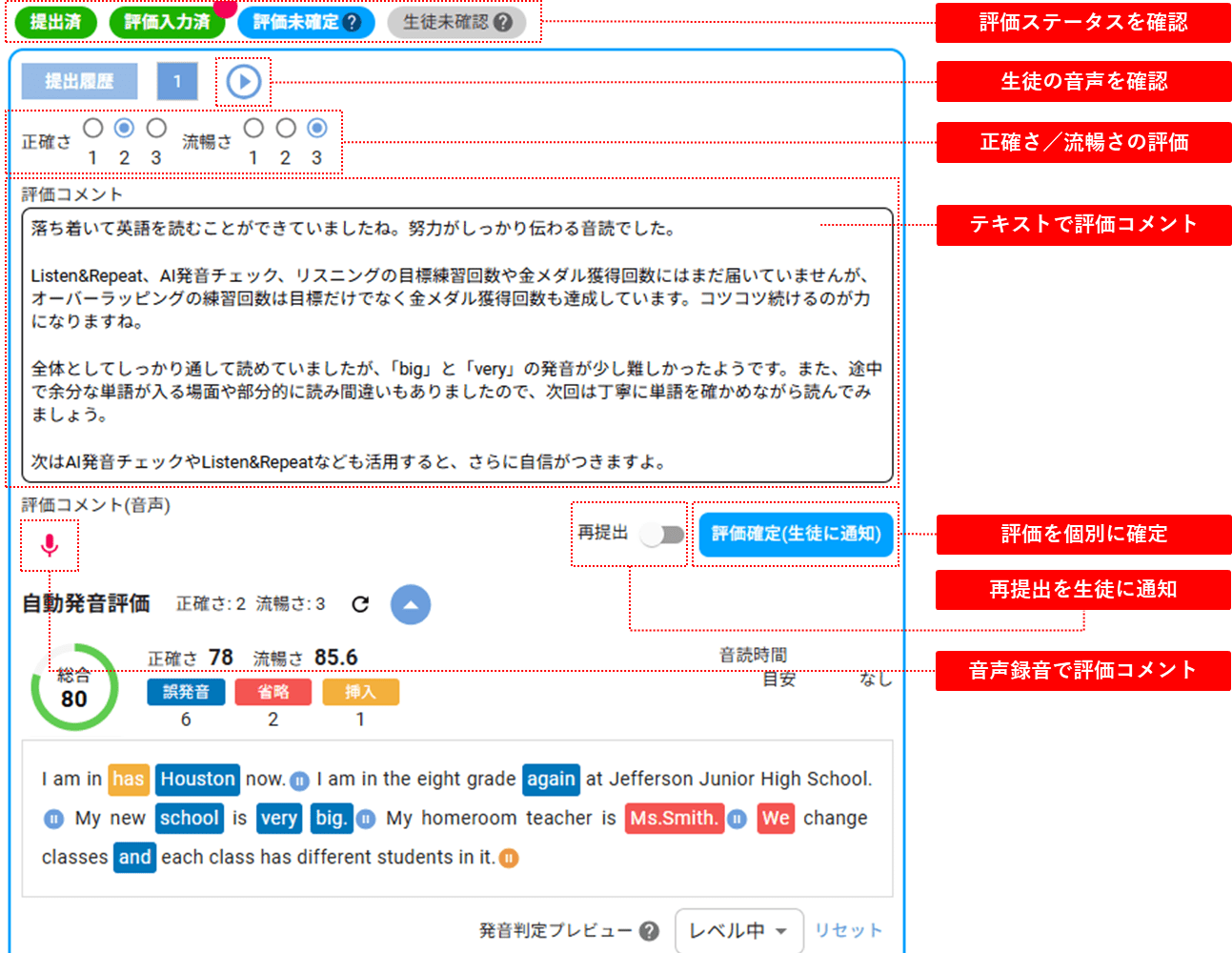Open the レベル中 dropdown
Viewport: 1232px width, 953px height.
point(737,931)
